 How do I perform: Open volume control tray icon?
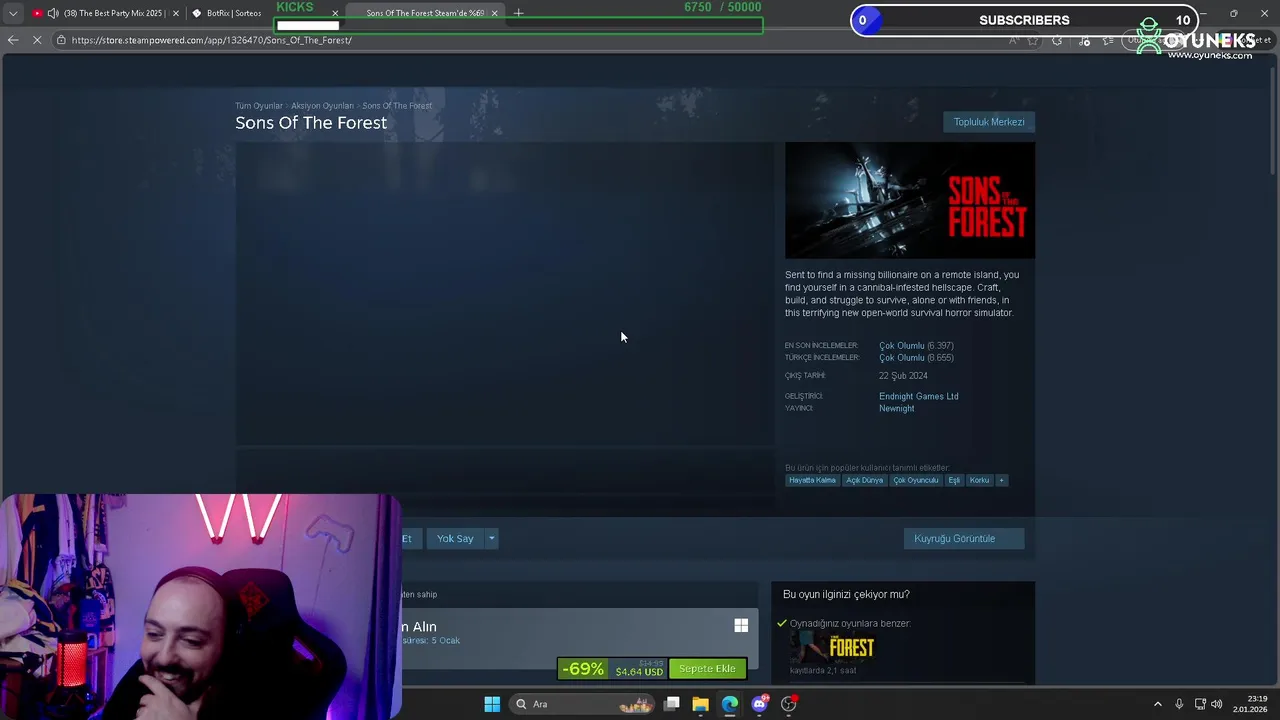(1217, 704)
